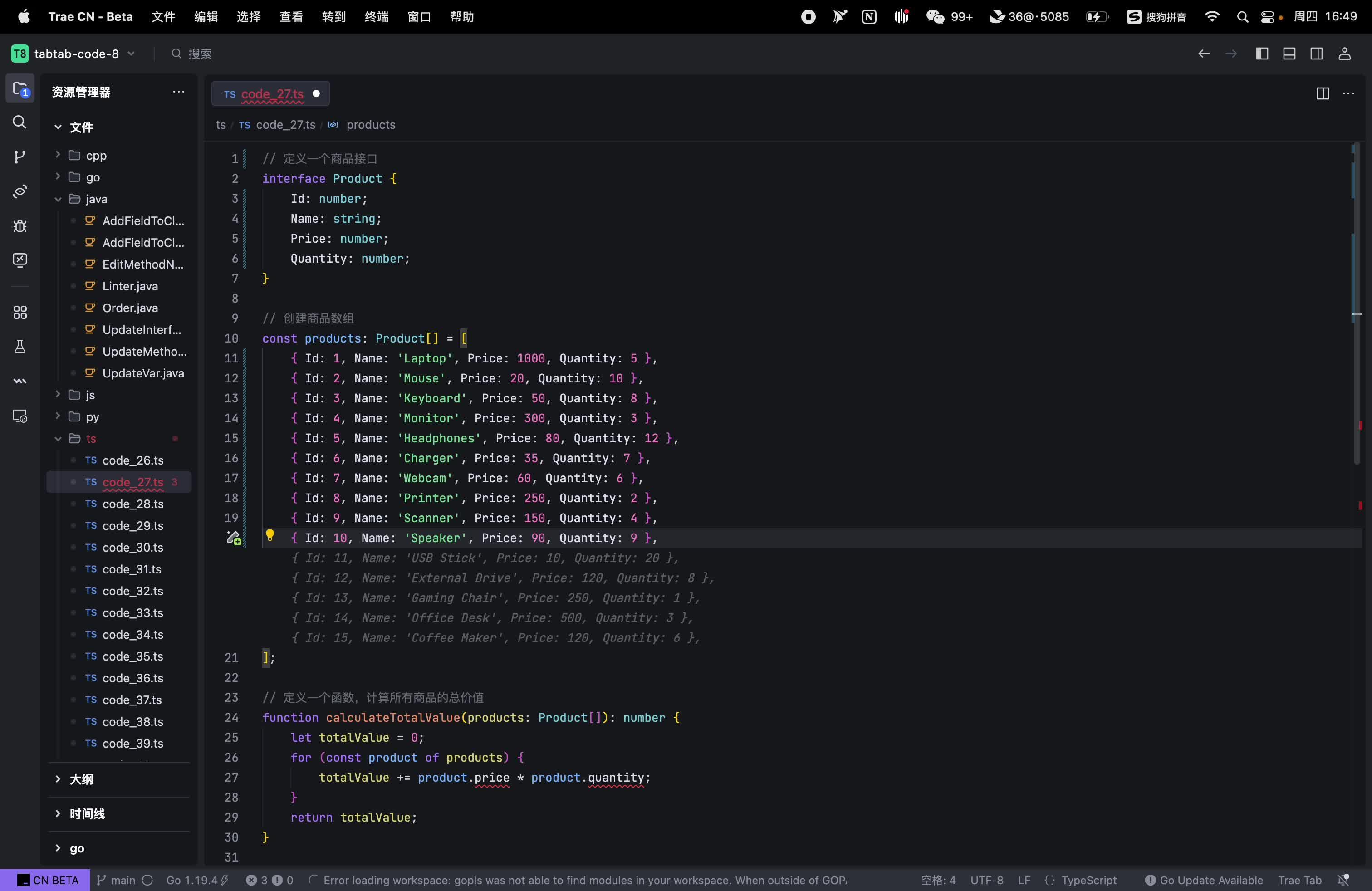Toggle the primary sidebar layout button
This screenshot has height=891, width=1372.
coord(1262,54)
